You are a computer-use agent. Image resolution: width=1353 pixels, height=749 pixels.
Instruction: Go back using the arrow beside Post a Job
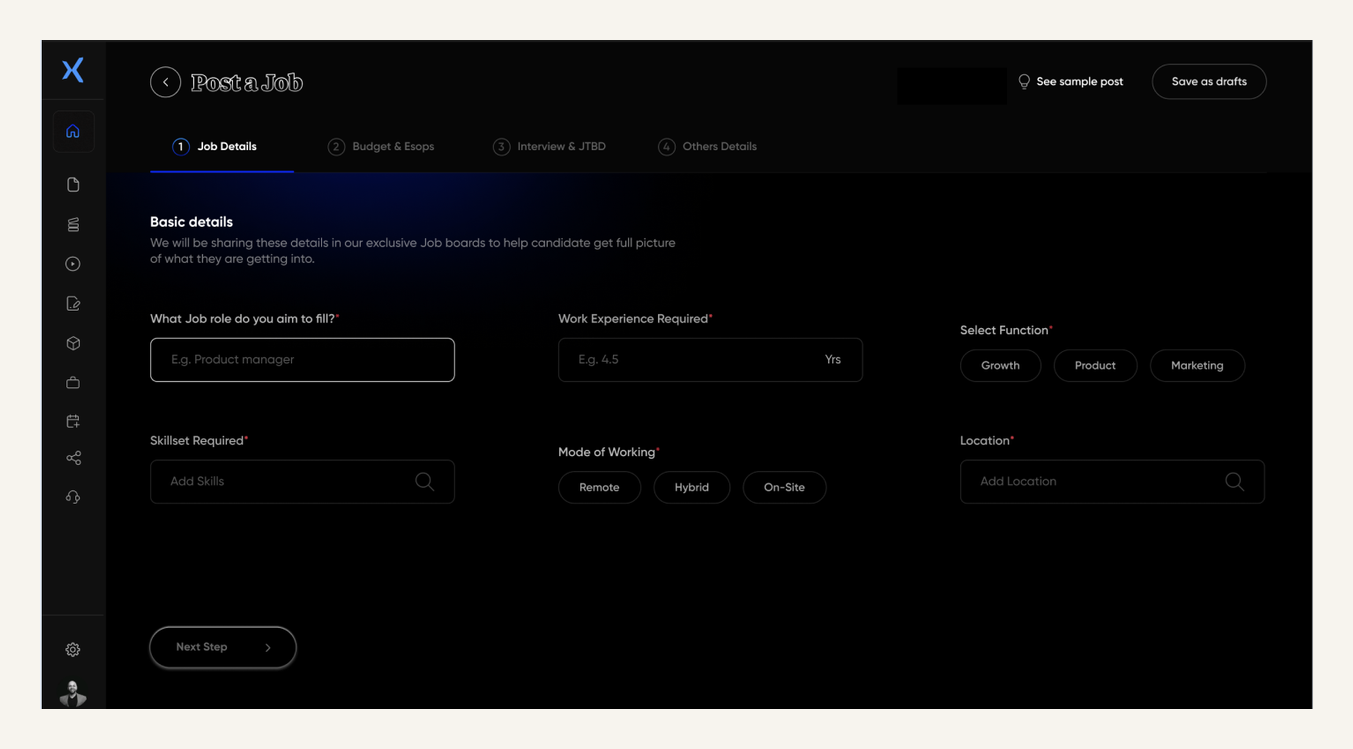[x=166, y=82]
